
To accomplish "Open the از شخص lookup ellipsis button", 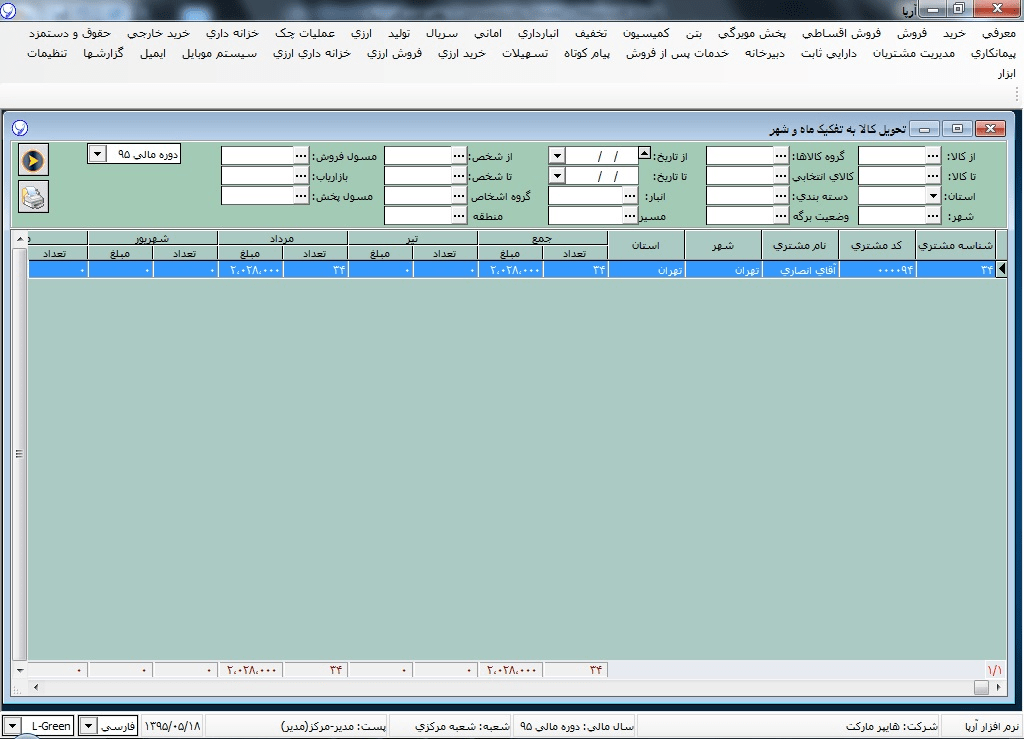I will [459, 156].
